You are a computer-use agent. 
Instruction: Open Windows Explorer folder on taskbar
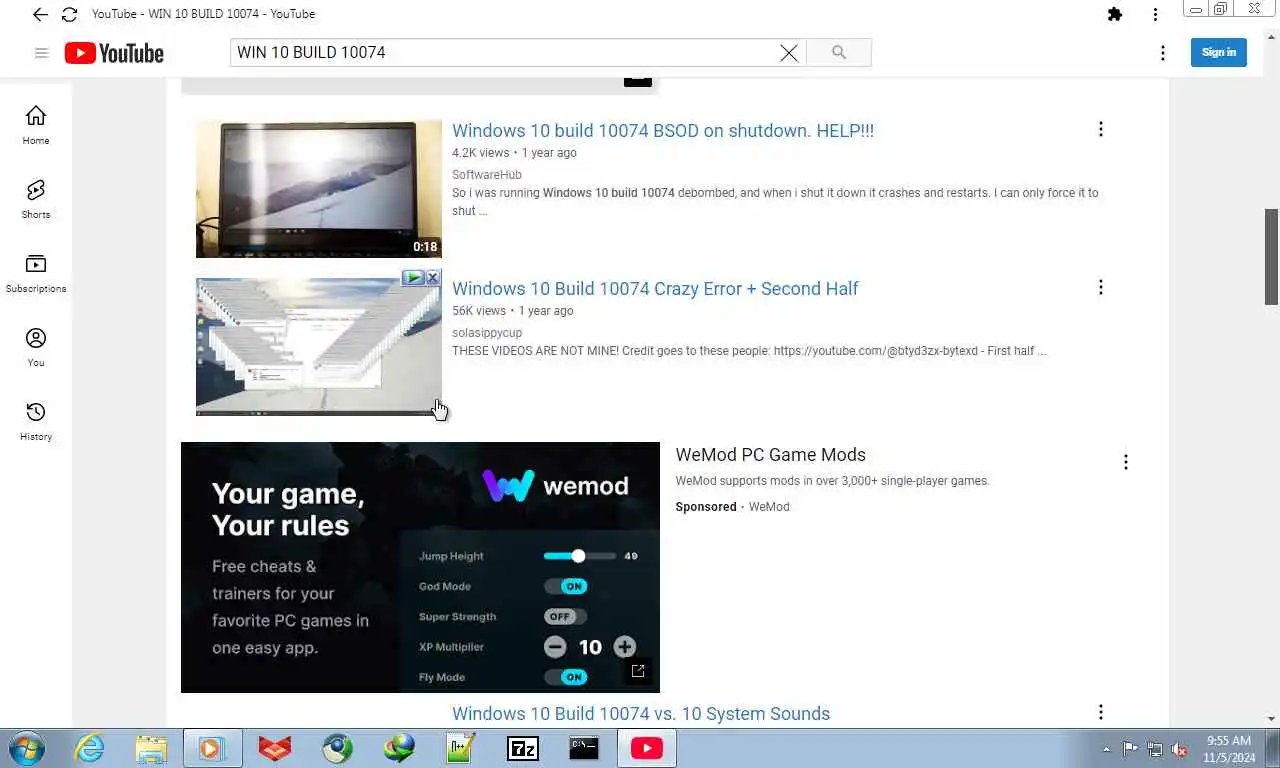[x=151, y=749]
